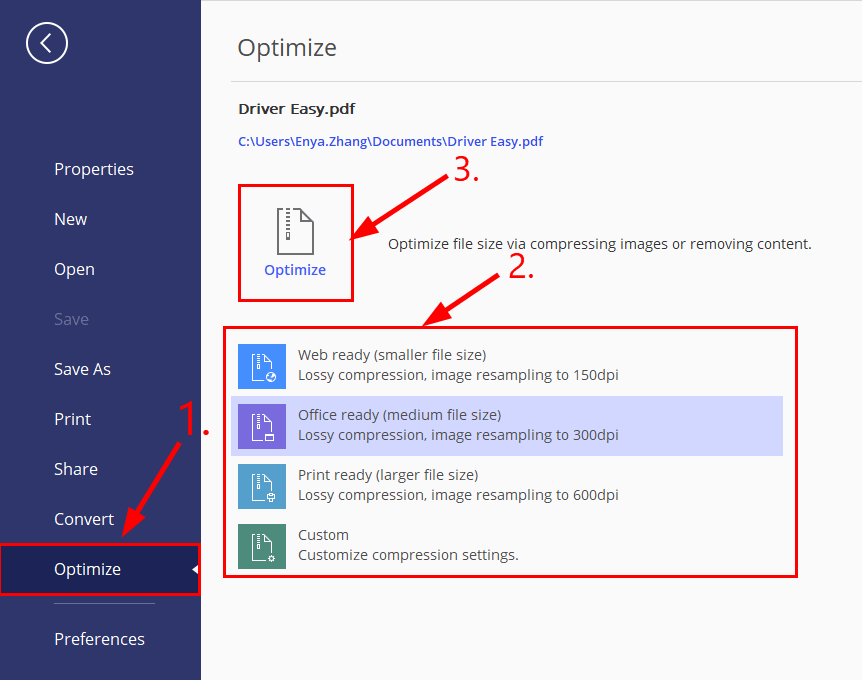The image size is (862, 680).
Task: Open Properties from the sidebar
Action: pyautogui.click(x=93, y=169)
